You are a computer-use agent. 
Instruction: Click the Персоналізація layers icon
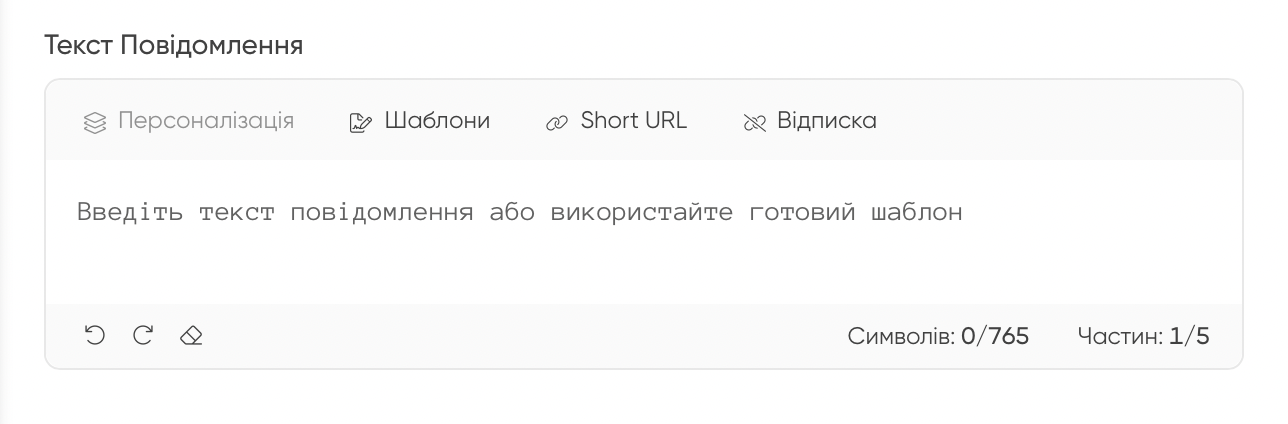coord(94,123)
